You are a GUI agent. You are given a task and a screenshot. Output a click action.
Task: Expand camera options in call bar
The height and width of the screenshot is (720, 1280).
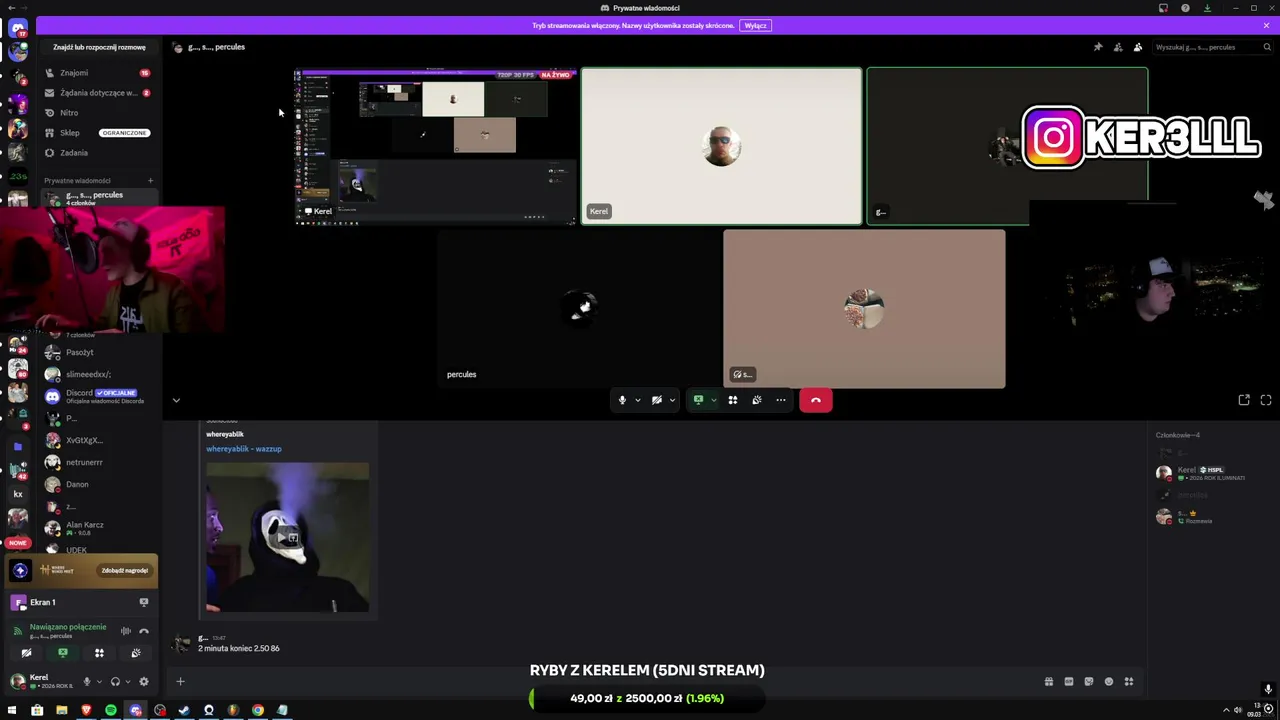click(x=672, y=400)
